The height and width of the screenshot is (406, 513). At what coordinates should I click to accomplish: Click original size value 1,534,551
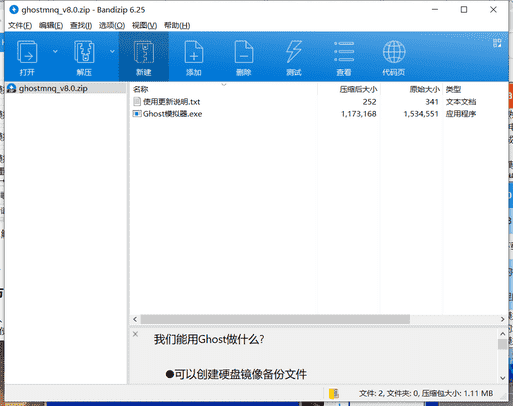point(421,114)
